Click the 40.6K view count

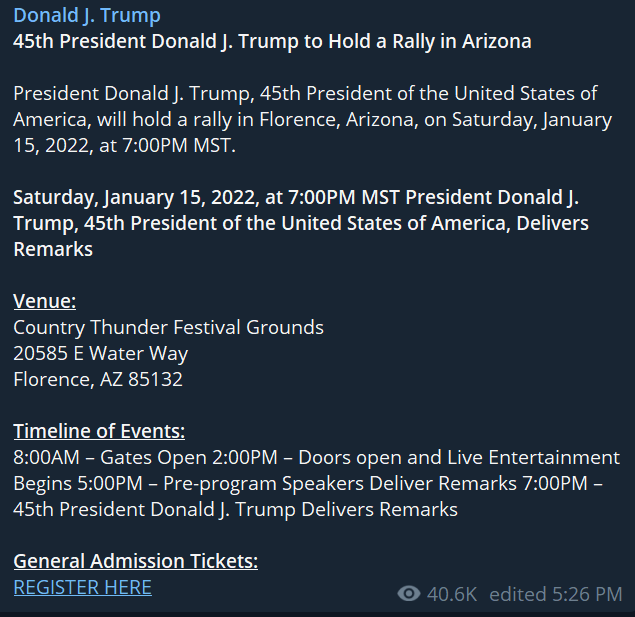click(452, 594)
